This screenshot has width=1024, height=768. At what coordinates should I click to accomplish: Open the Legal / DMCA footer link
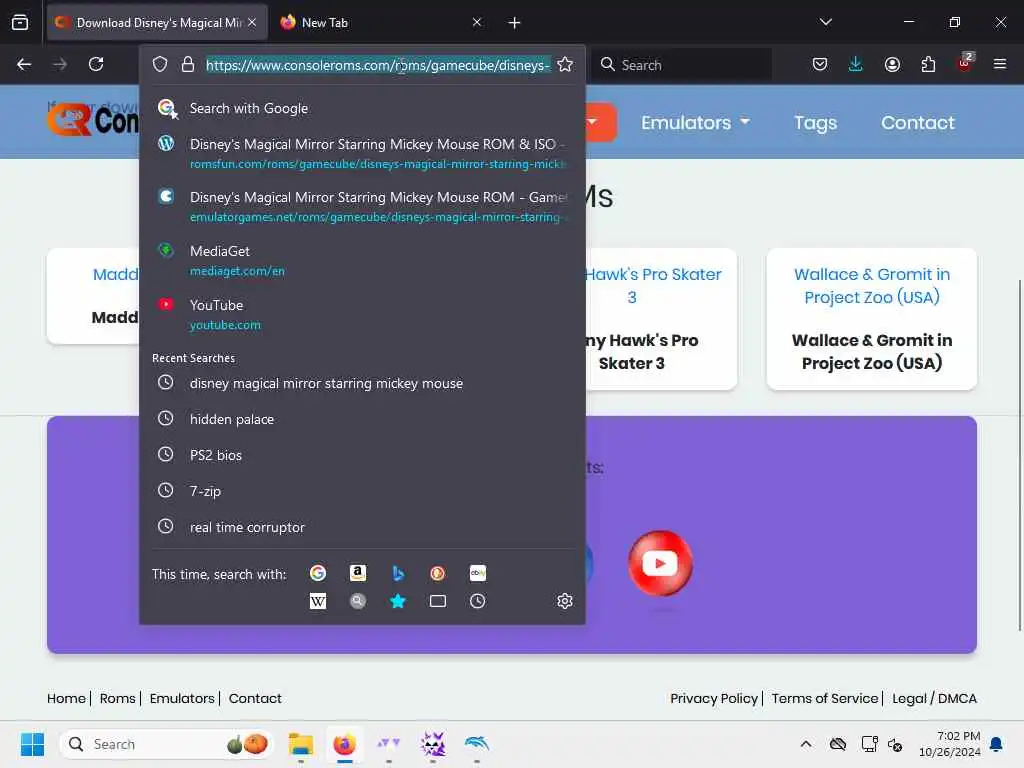934,698
